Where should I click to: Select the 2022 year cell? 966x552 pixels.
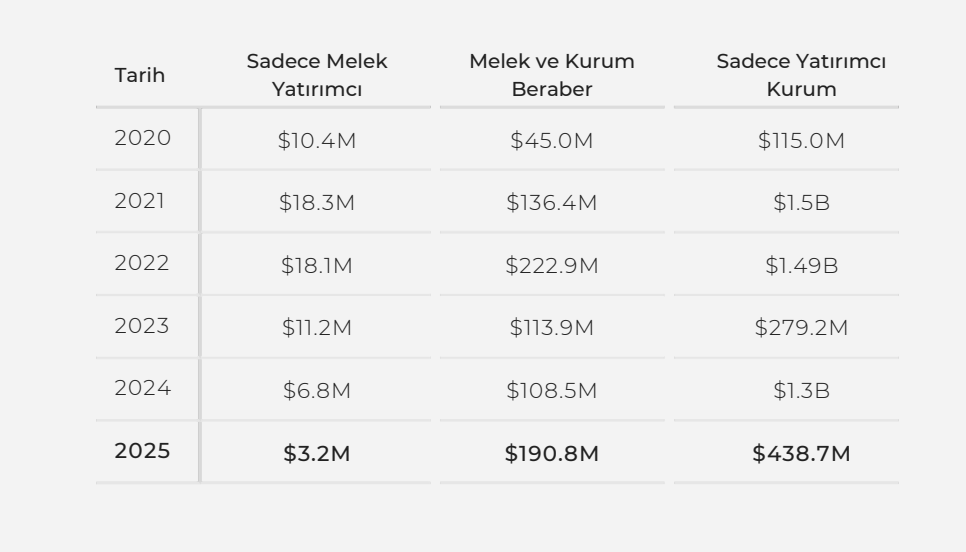142,264
